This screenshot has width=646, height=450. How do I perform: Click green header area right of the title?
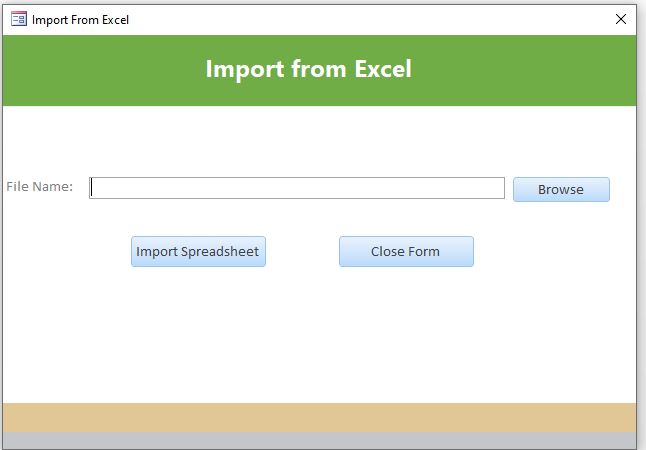tap(530, 70)
